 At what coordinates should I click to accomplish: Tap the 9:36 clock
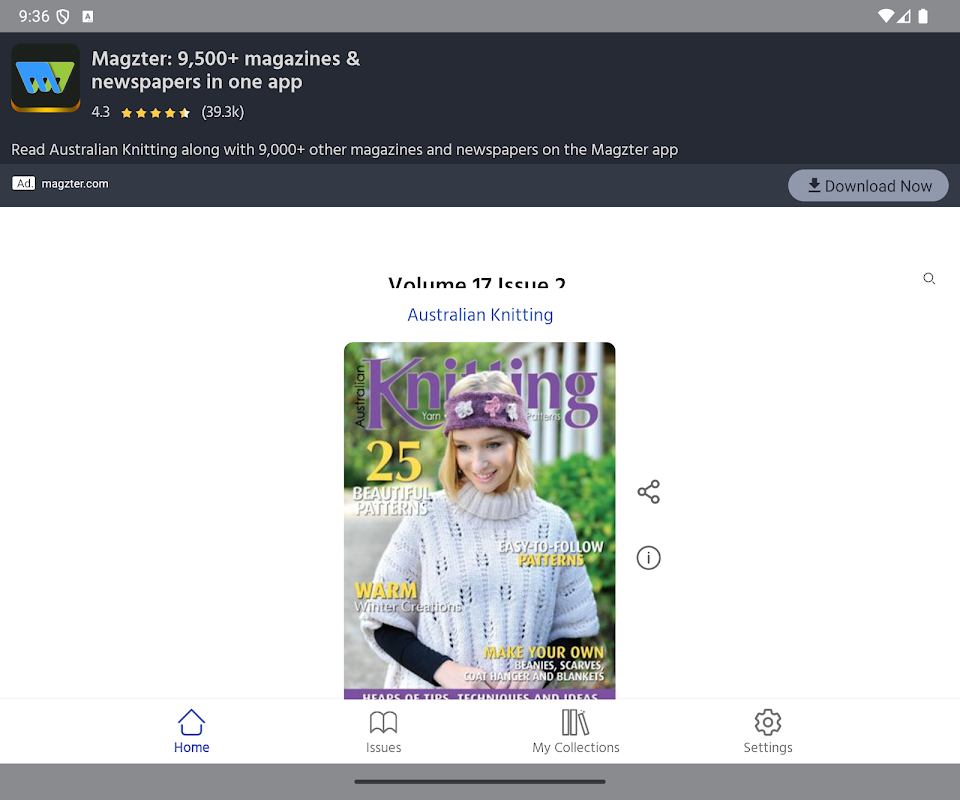tap(34, 17)
